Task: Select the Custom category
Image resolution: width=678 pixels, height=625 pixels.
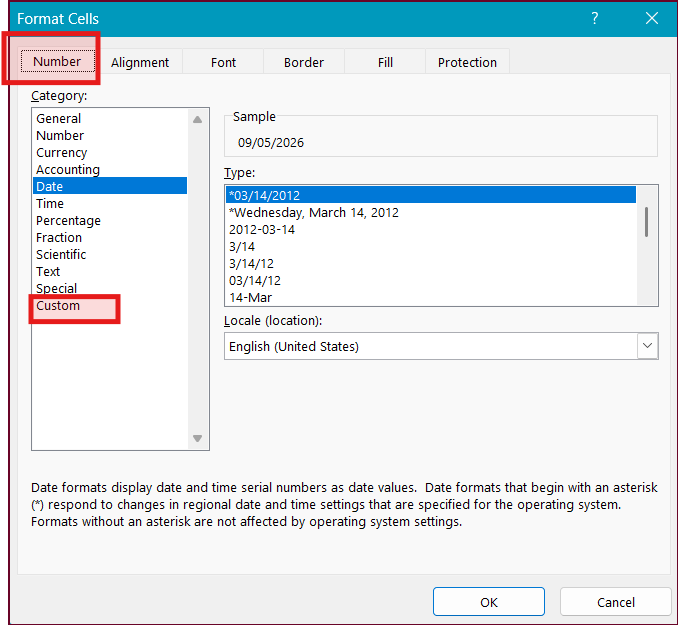Action: pos(110,305)
